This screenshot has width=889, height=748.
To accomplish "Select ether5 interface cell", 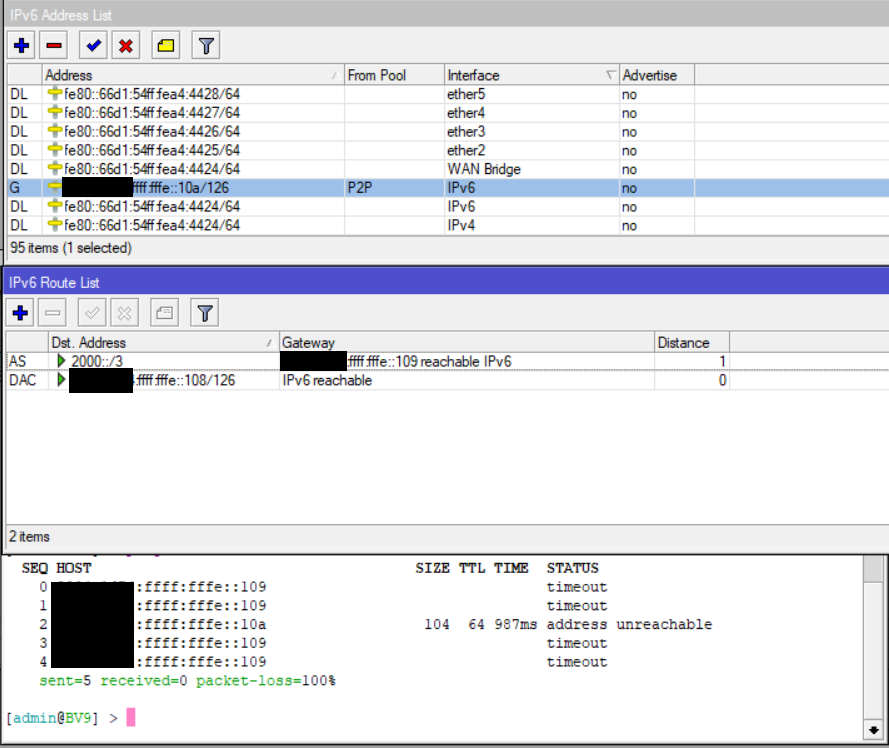I will pos(531,94).
